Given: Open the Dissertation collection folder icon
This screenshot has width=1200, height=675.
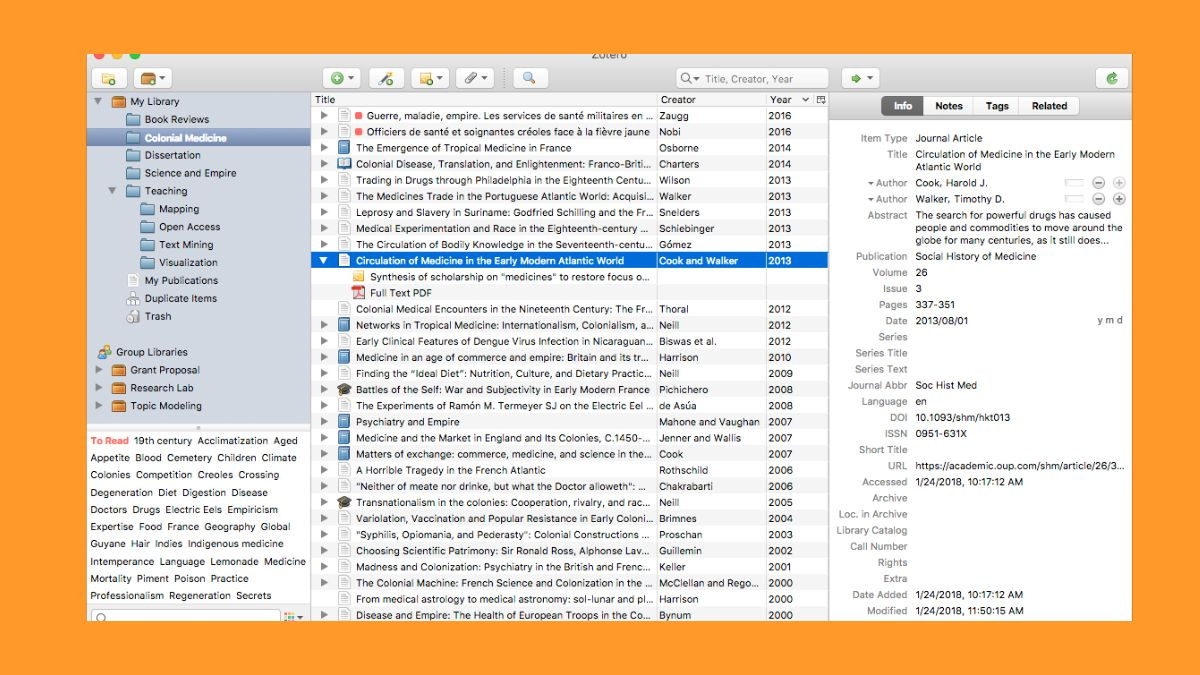Looking at the screenshot, I should click(x=133, y=155).
